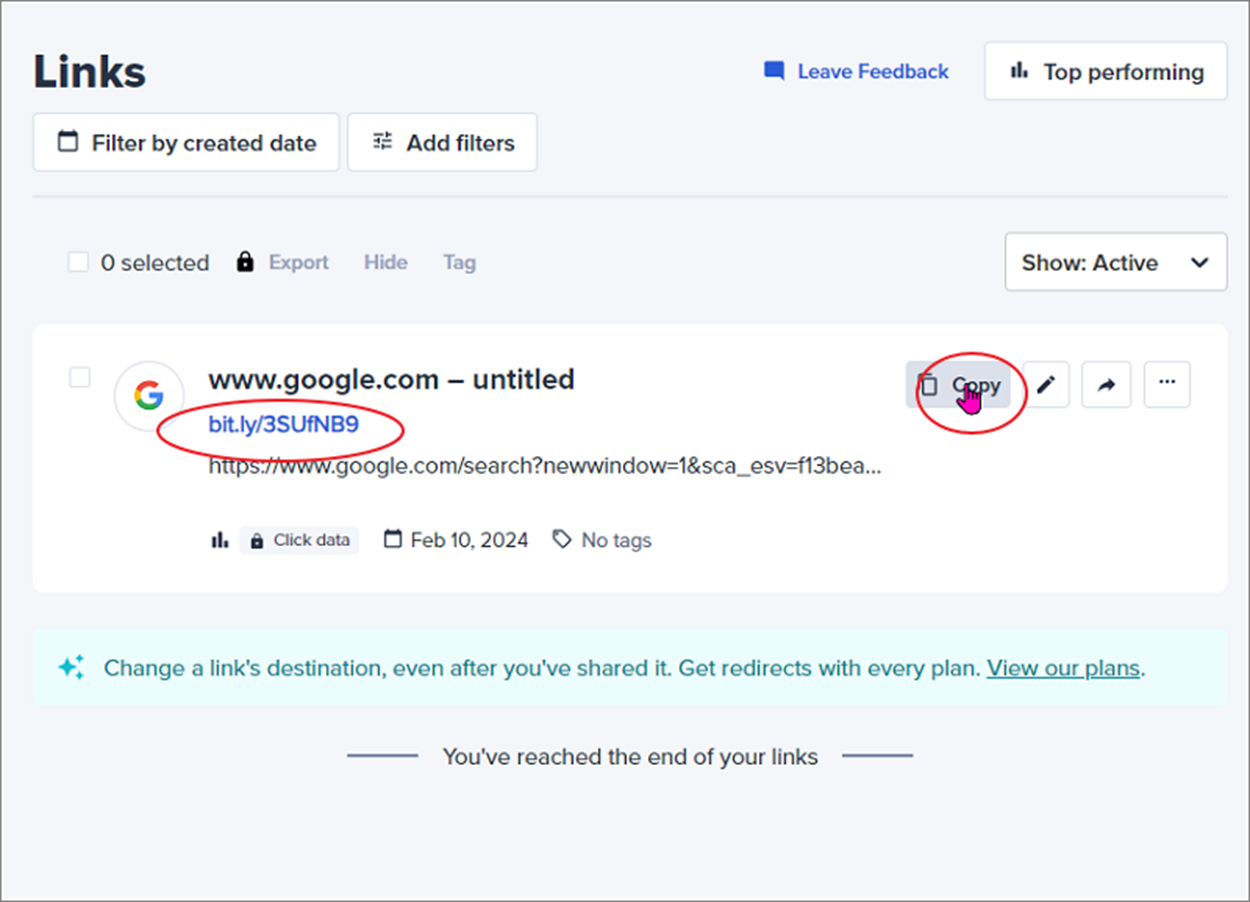This screenshot has height=902, width=1250.
Task: Edit the link with pencil icon
Action: [x=1046, y=385]
